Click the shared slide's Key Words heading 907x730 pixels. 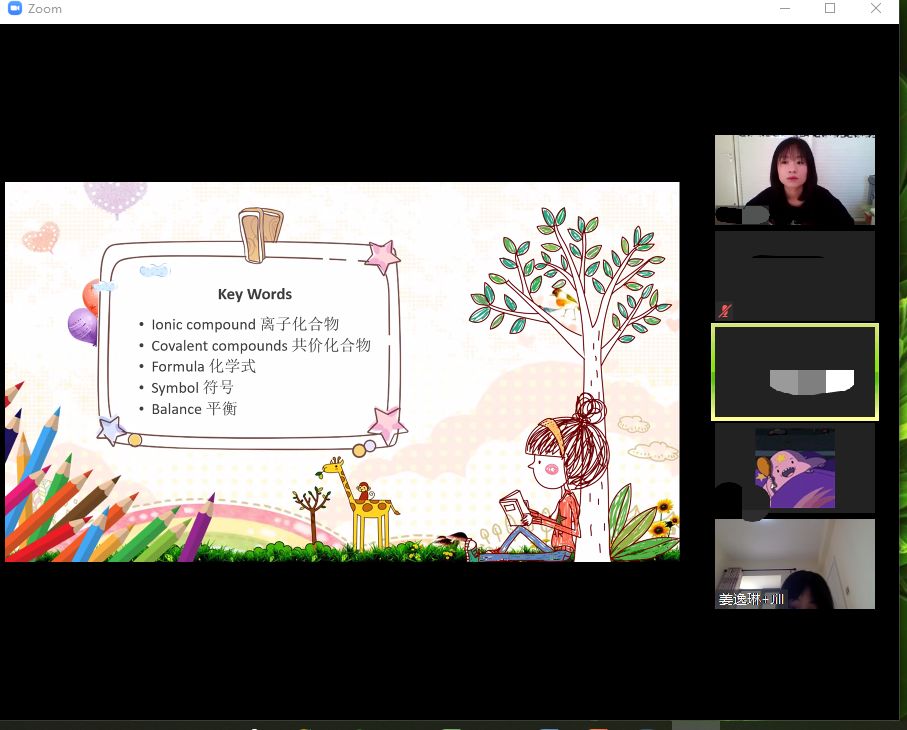point(255,294)
